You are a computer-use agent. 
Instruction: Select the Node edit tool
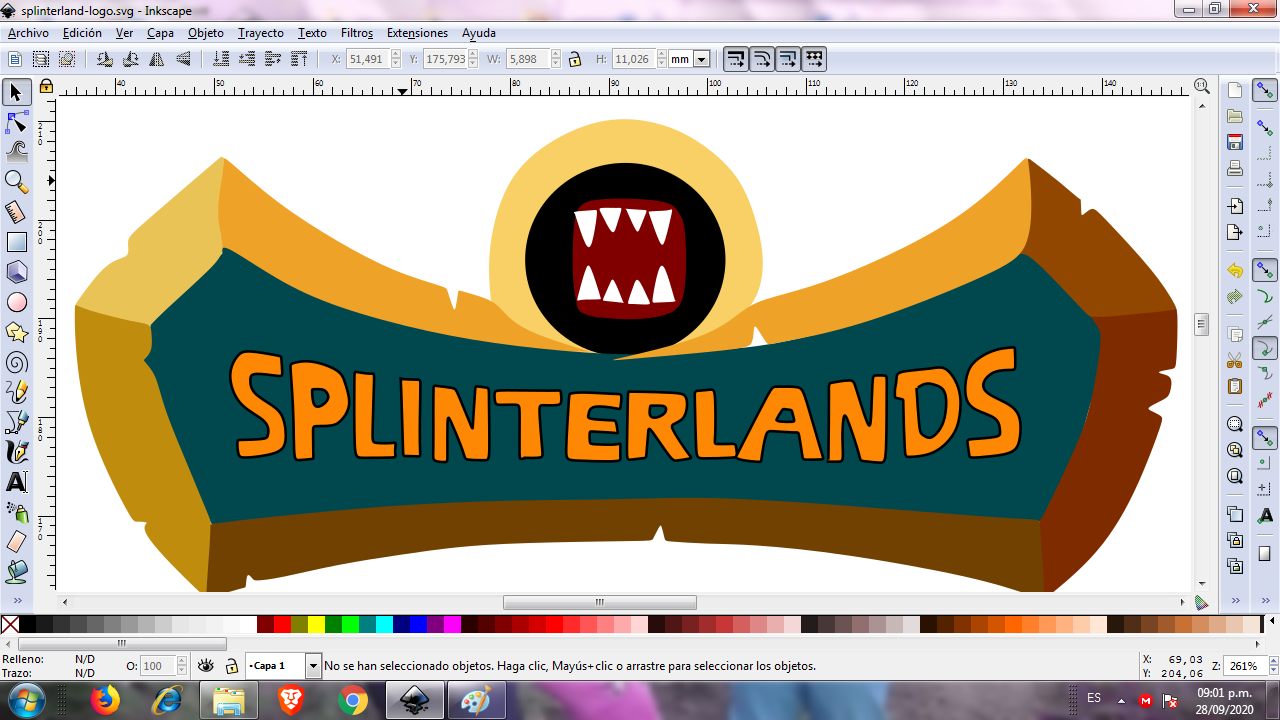pyautogui.click(x=16, y=122)
